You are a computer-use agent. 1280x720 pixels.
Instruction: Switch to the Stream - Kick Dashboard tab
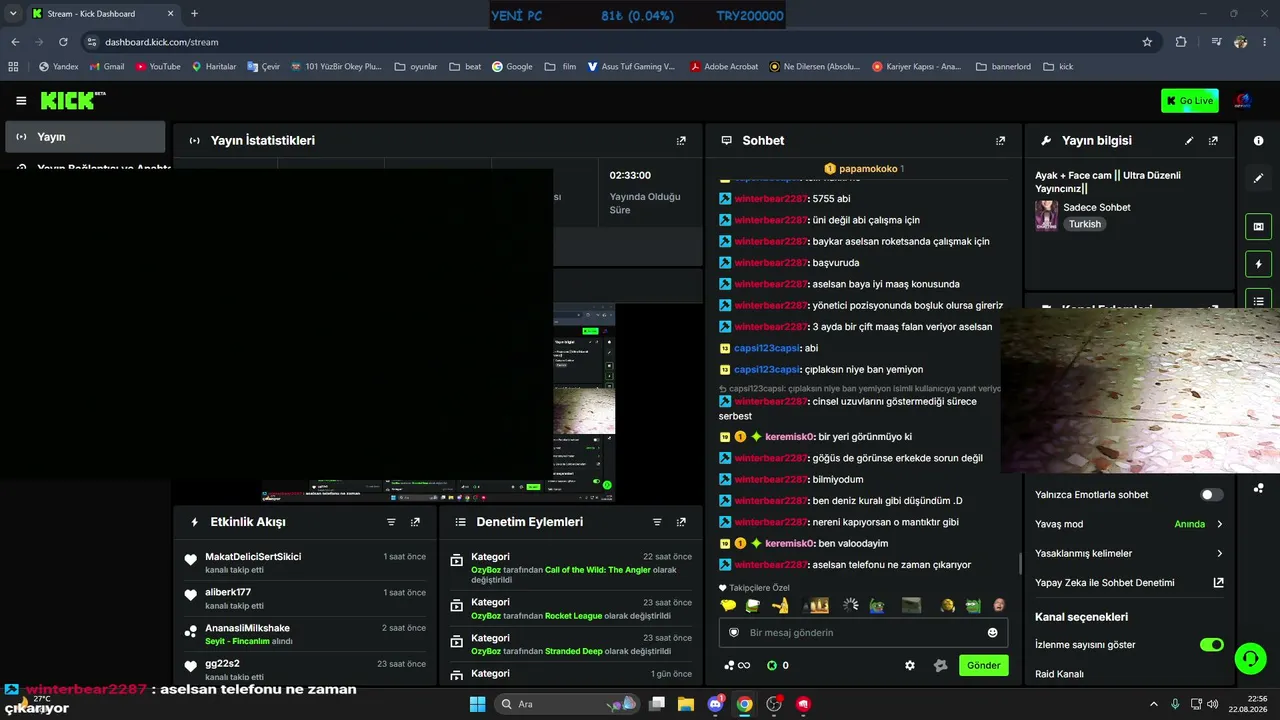[102, 14]
